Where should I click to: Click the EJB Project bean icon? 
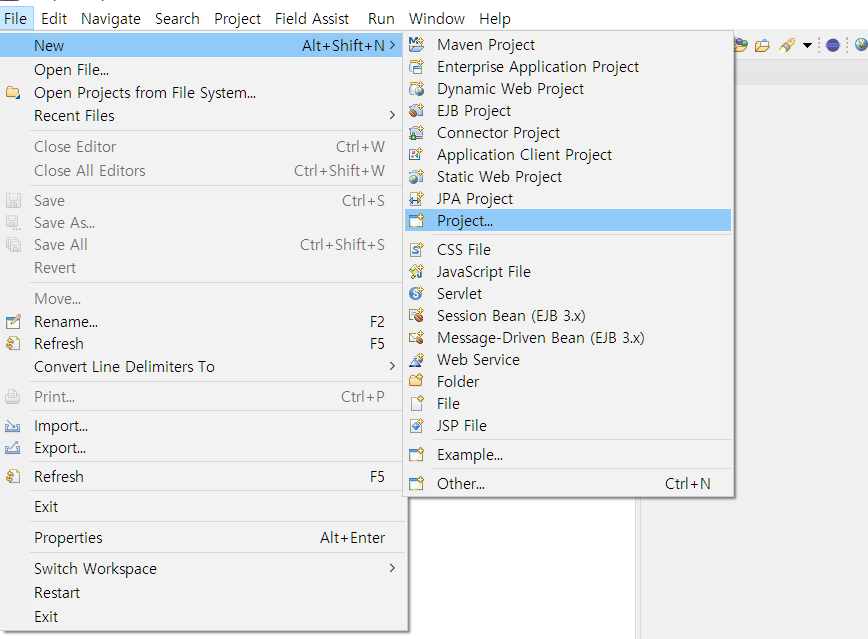point(416,111)
